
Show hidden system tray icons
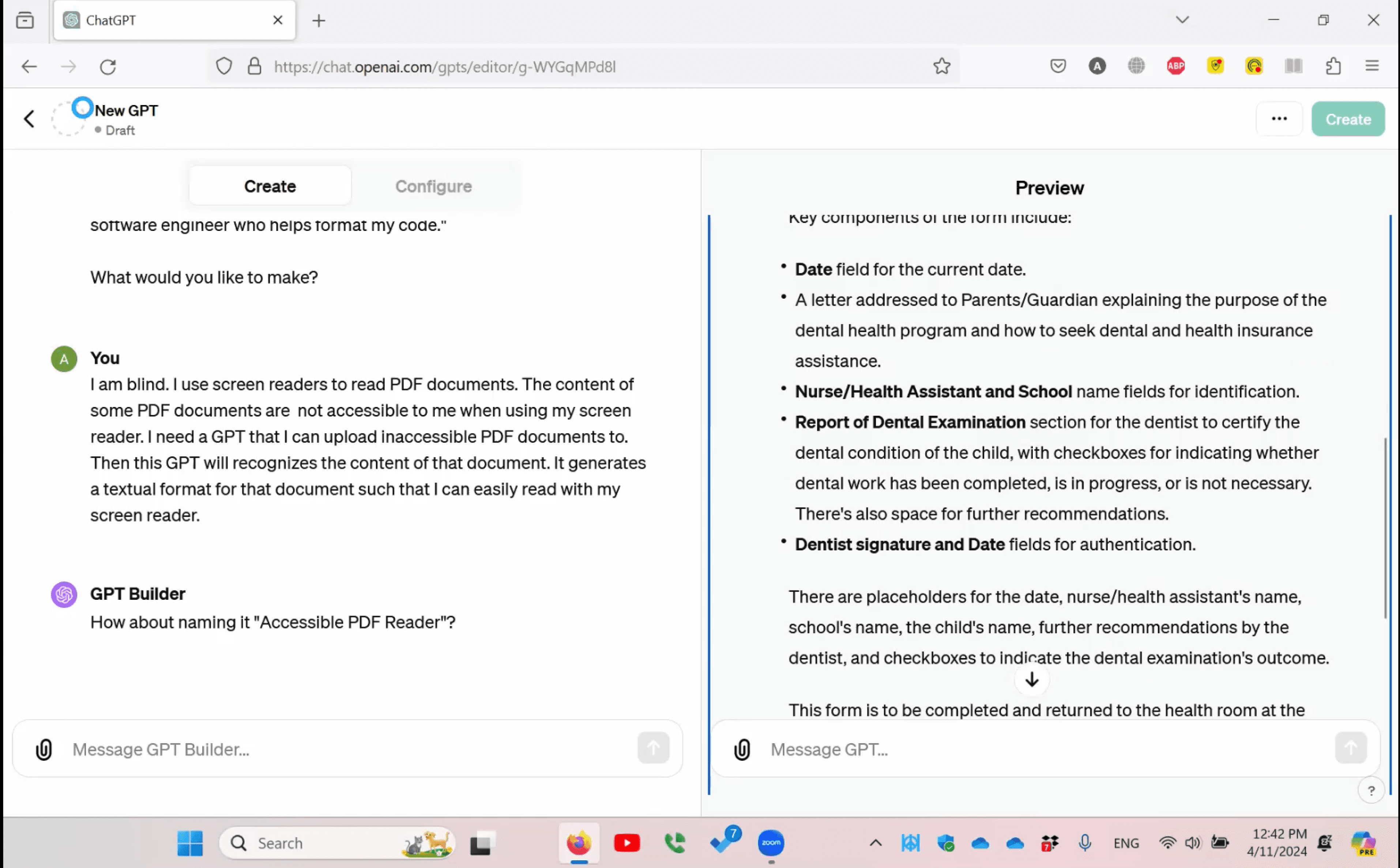coord(875,843)
